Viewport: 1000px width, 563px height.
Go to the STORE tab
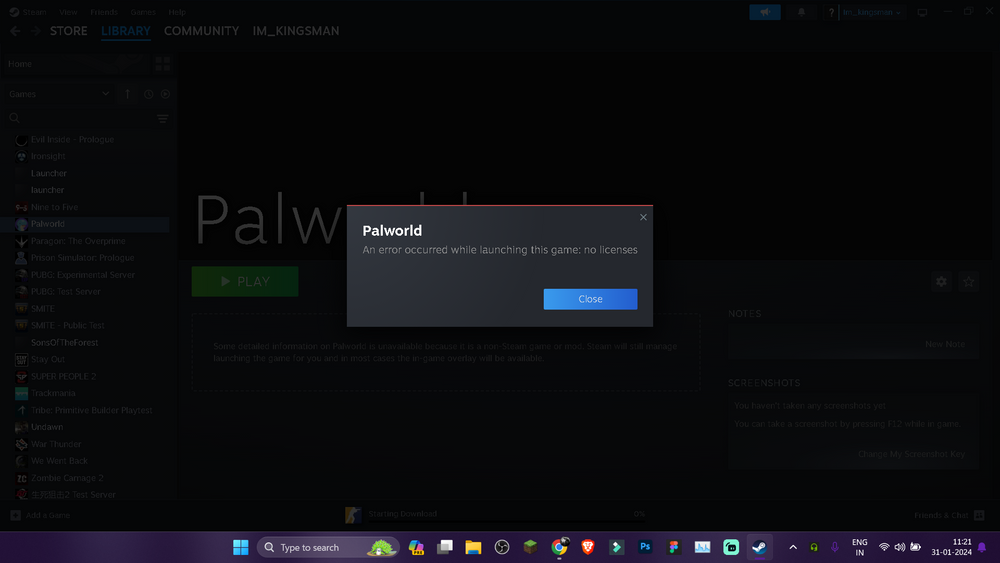click(x=69, y=31)
